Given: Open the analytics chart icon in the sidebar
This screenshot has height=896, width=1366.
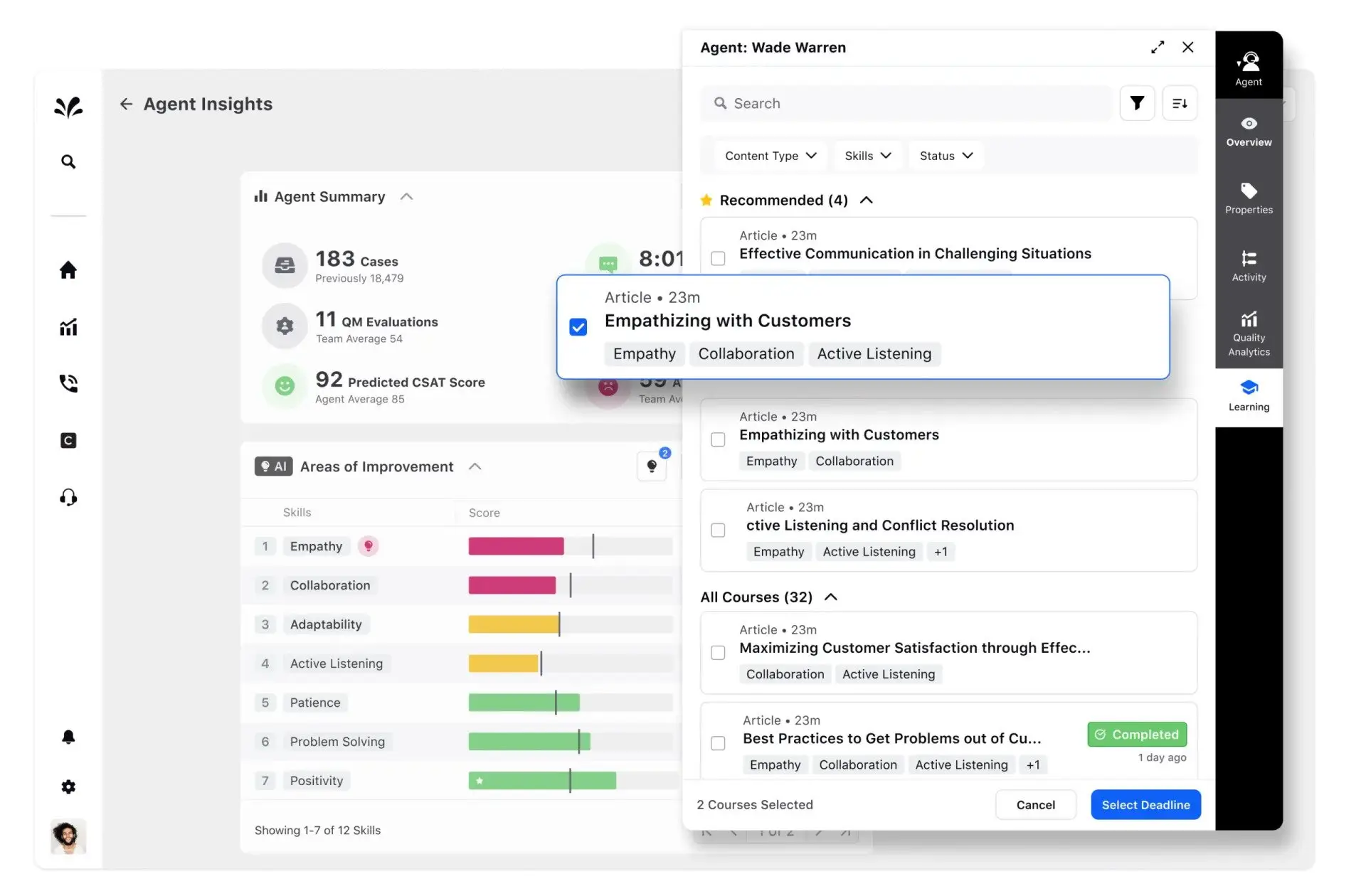Looking at the screenshot, I should 68,327.
